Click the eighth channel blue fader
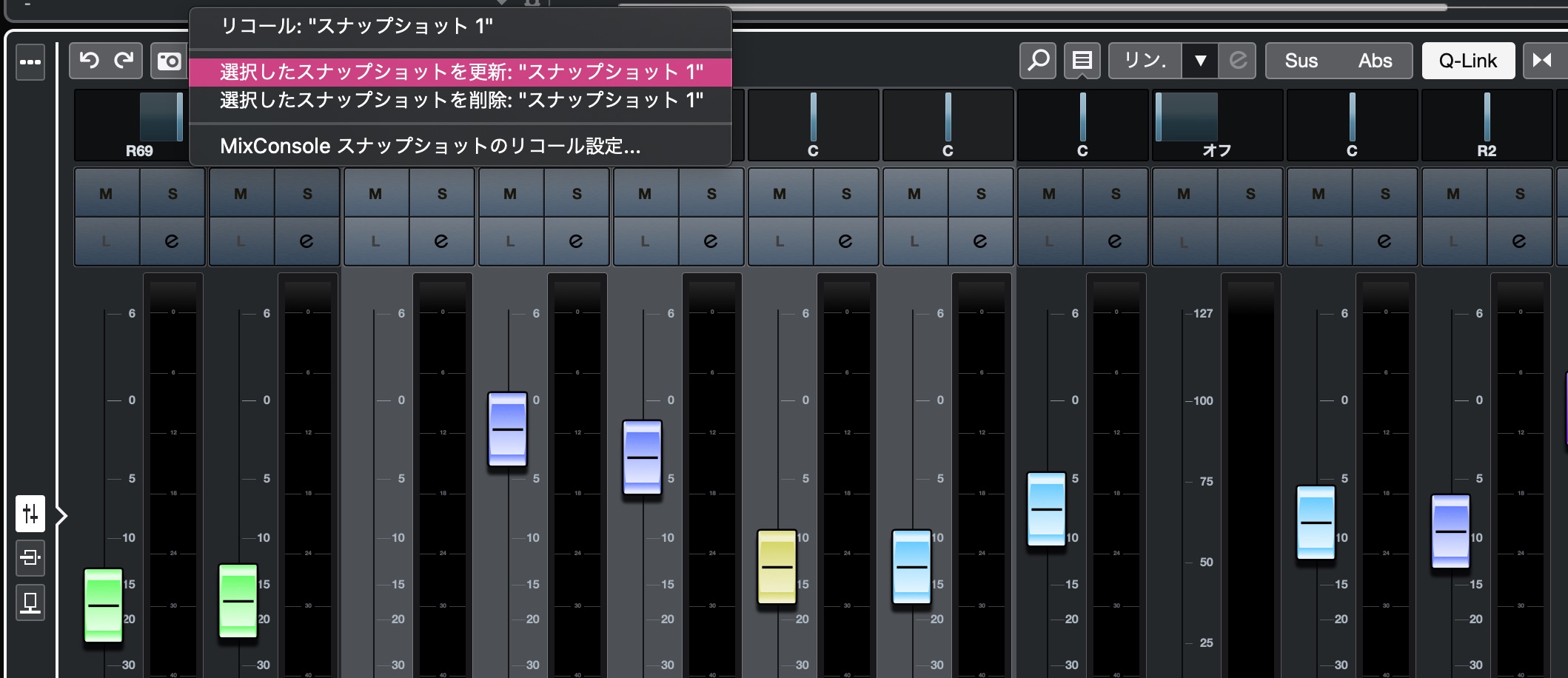This screenshot has width=1568, height=678. [1047, 509]
